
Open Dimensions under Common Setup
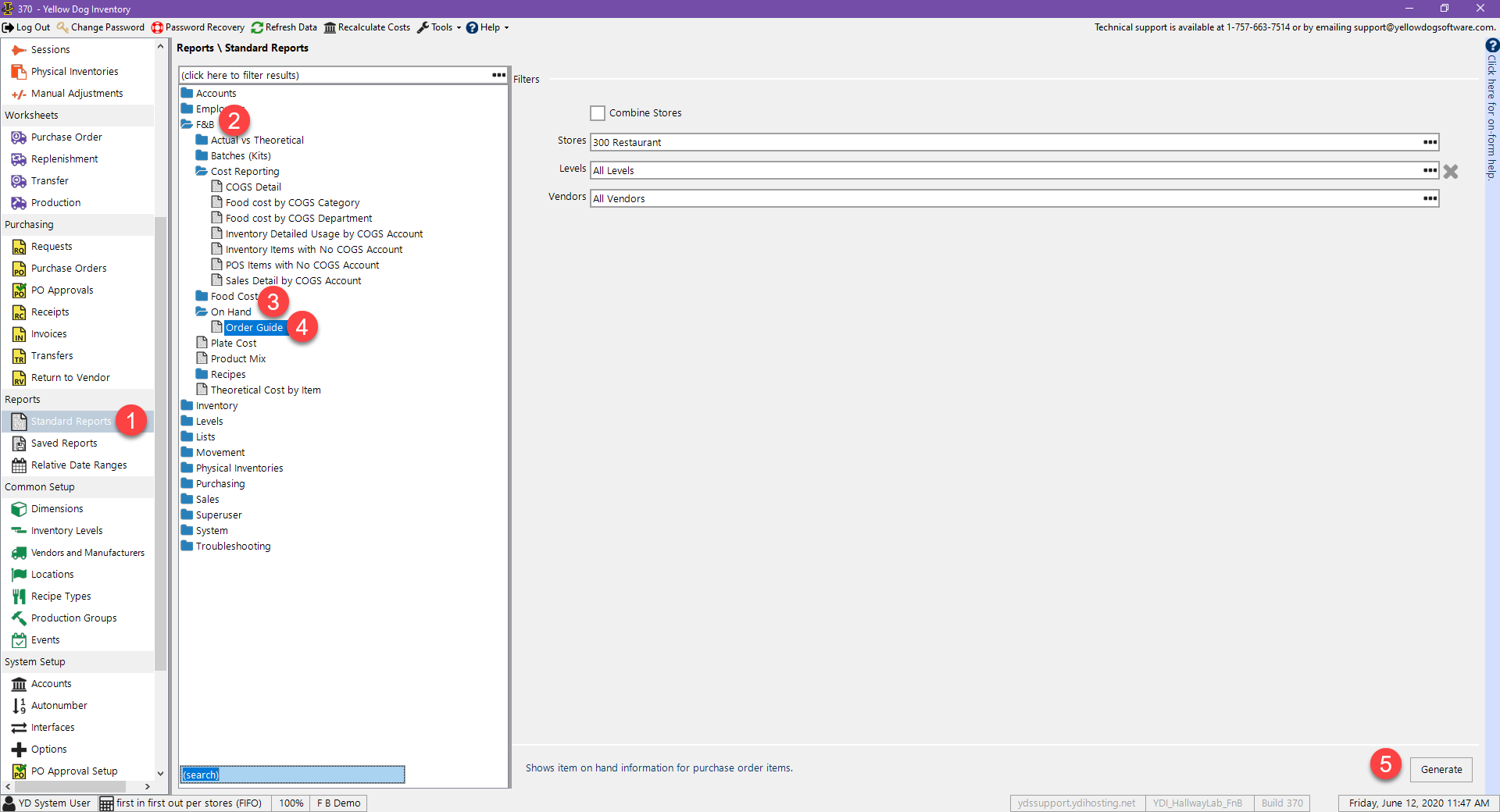57,508
